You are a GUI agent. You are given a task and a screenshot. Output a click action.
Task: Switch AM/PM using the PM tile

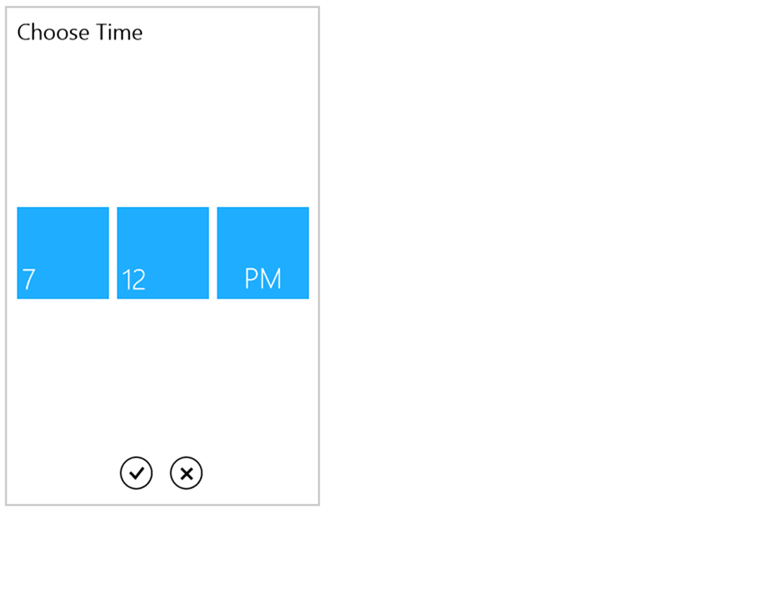263,252
